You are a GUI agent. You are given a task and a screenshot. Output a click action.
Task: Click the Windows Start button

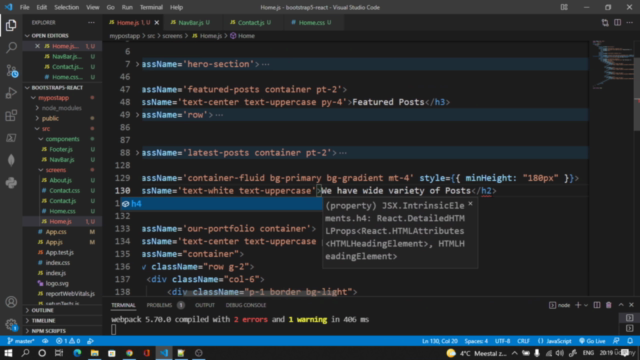point(8,353)
